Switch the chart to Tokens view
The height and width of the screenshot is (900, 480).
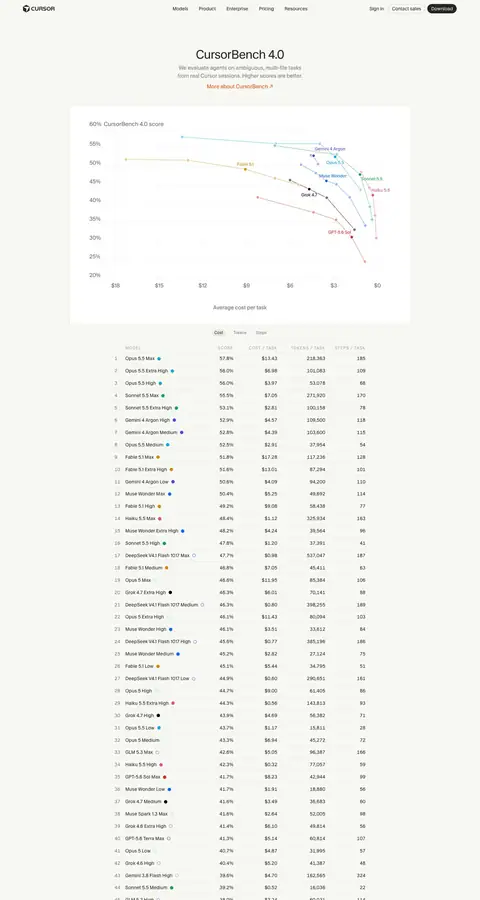click(240, 333)
